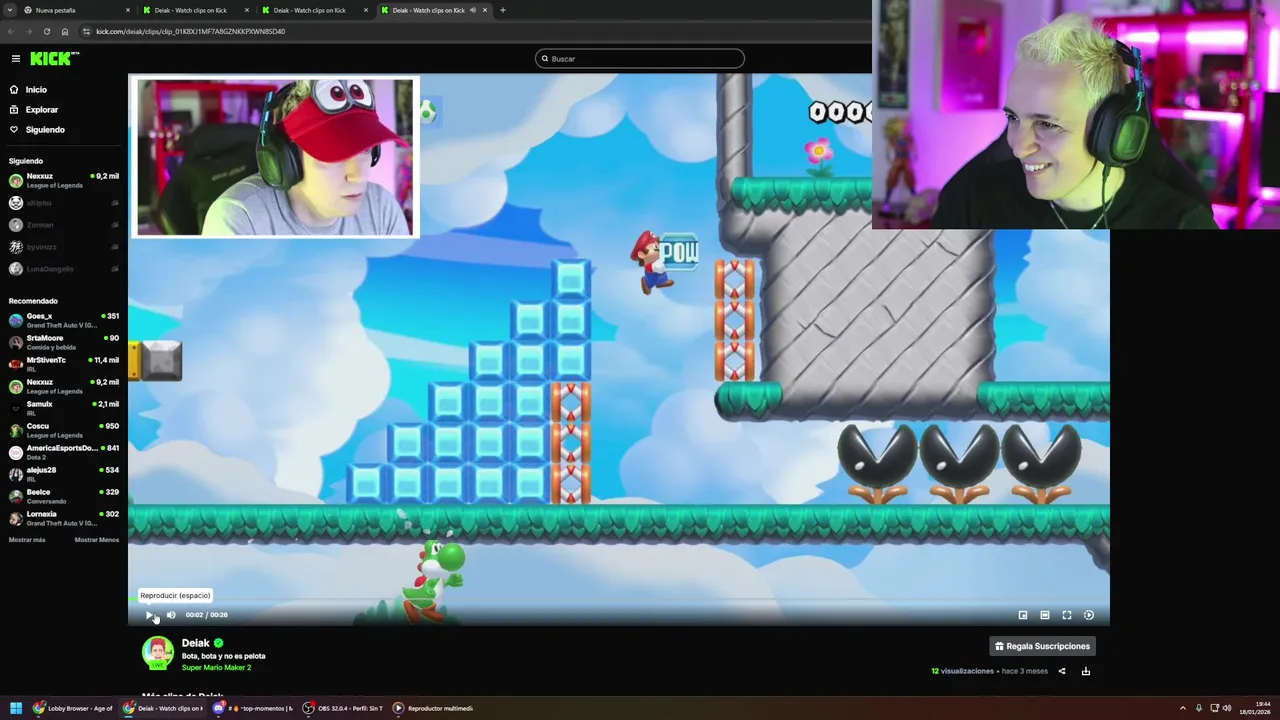Open OBS 32.0.4 from the taskbar
The width and height of the screenshot is (1280, 720).
[x=343, y=708]
